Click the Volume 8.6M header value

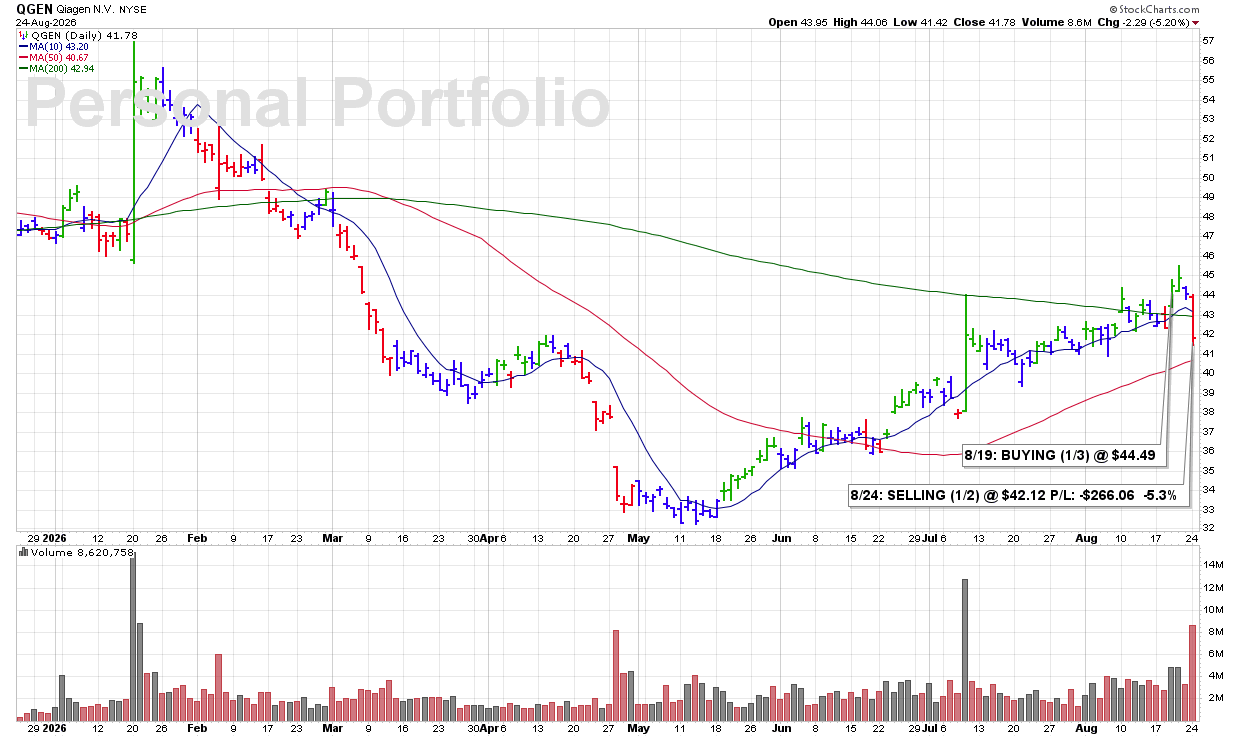[1058, 22]
